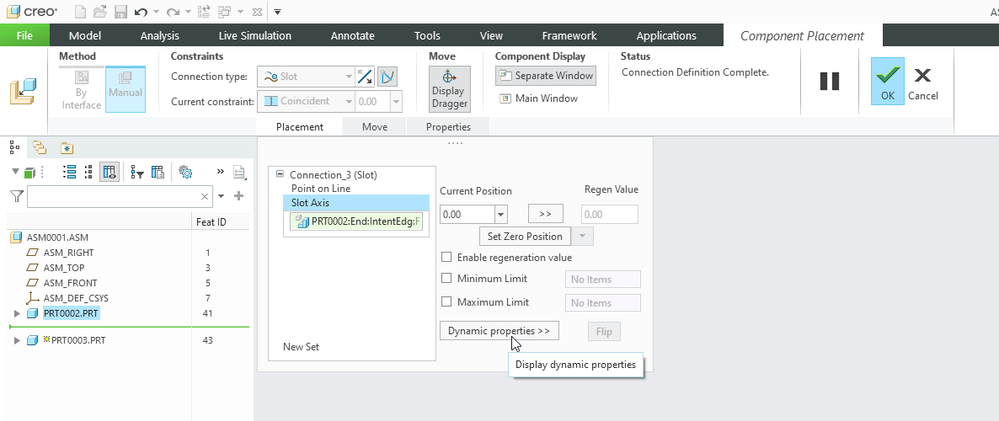Image resolution: width=999 pixels, height=421 pixels.
Task: Switch to the Annotate ribbon tab
Action: (352, 36)
